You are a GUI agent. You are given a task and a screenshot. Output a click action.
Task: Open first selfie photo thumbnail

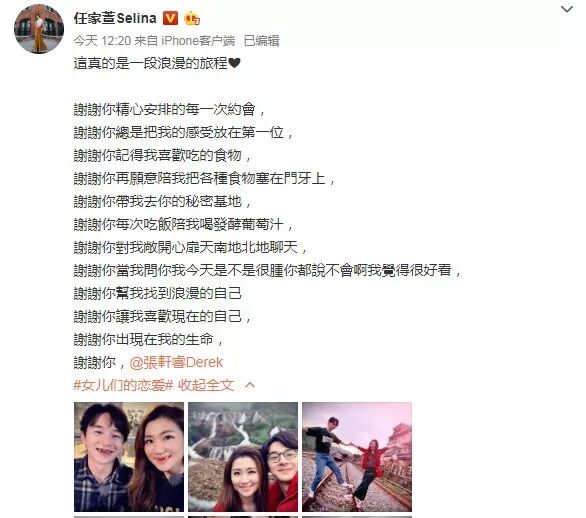pyautogui.click(x=129, y=457)
